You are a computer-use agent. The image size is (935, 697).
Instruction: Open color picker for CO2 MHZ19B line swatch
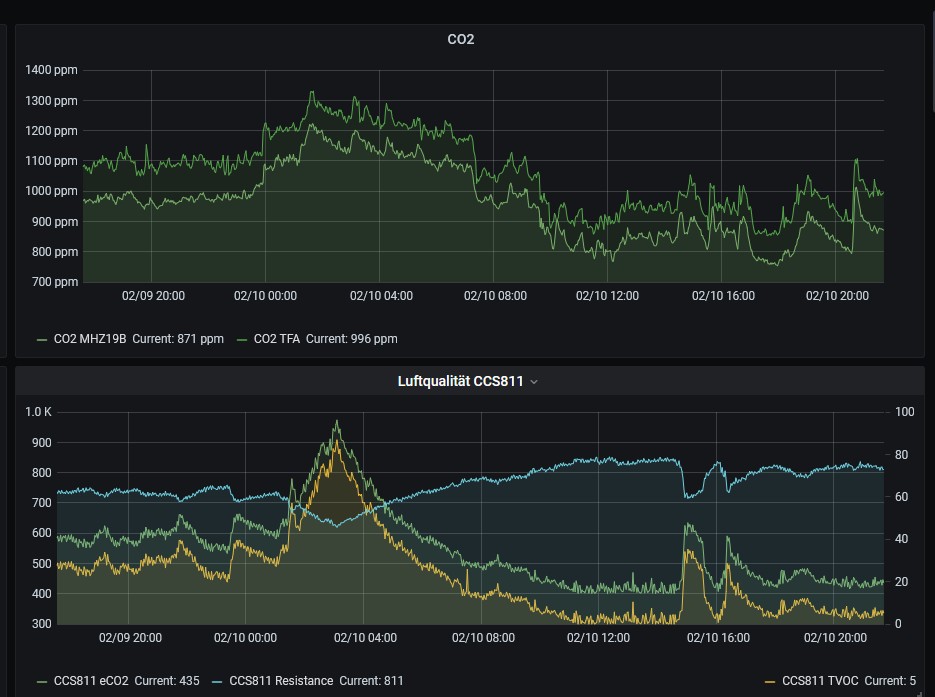42,340
